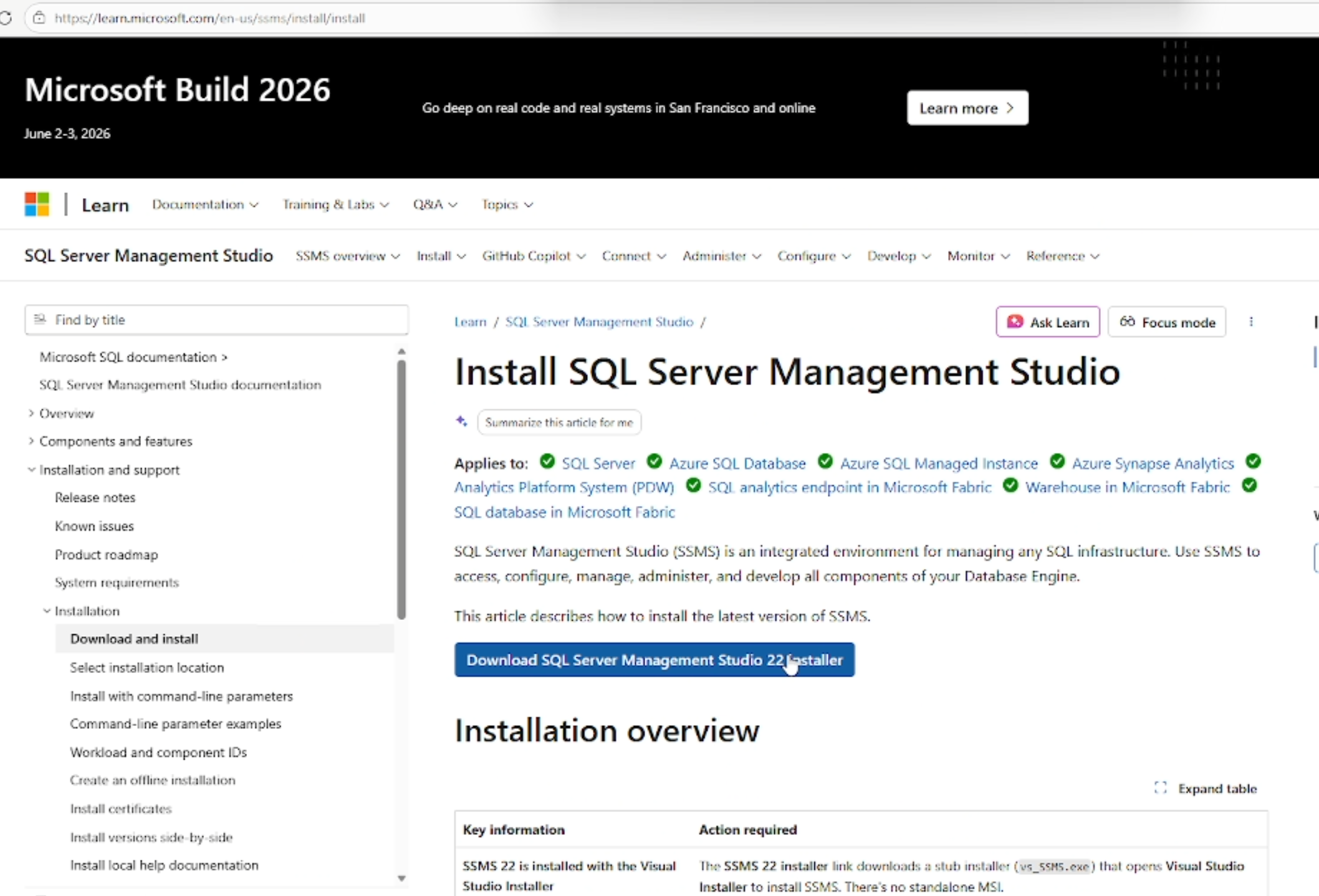
Task: Open the Documentation dropdown menu
Action: (205, 204)
